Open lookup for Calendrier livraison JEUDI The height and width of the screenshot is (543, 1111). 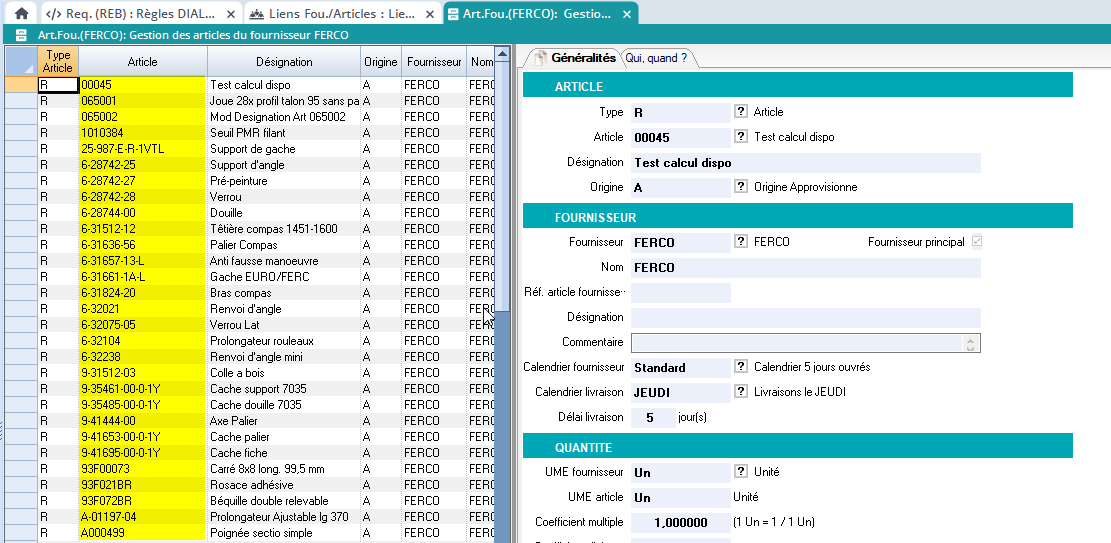(741, 392)
